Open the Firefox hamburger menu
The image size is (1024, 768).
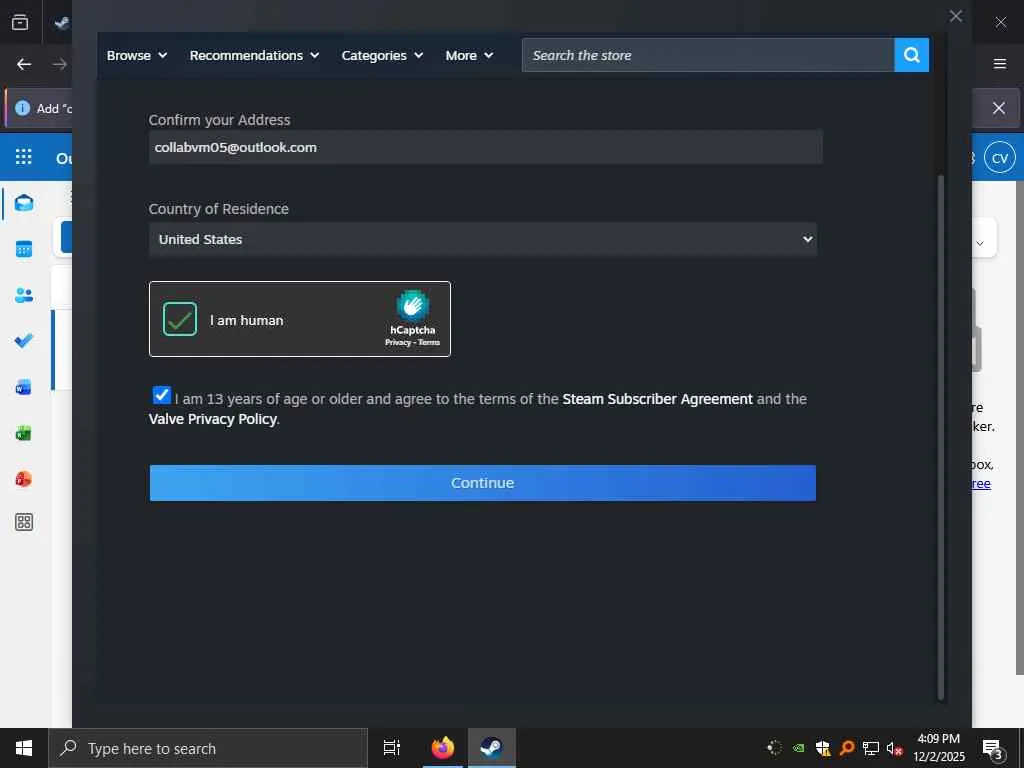point(999,63)
